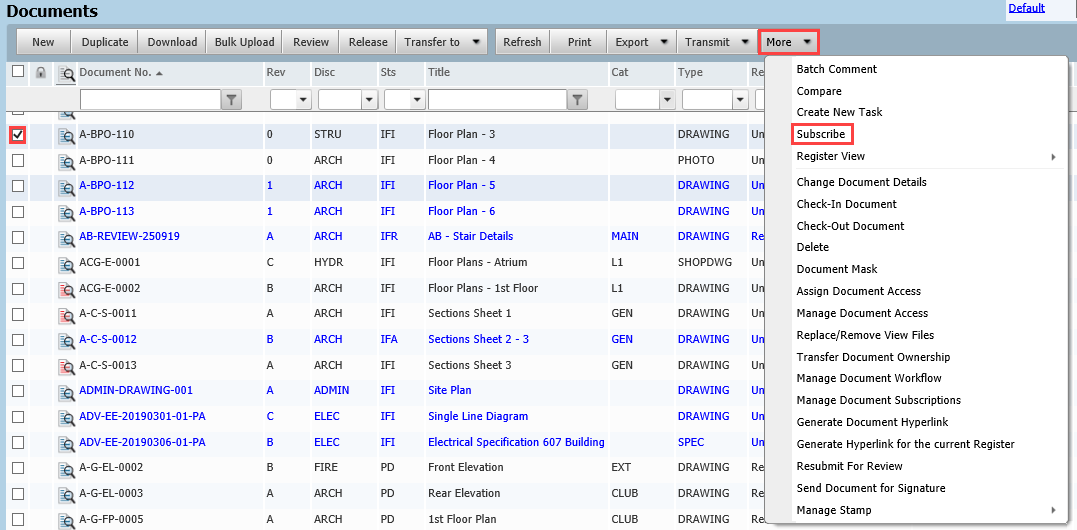This screenshot has height=530, width=1077.
Task: Click the lock icon in the column header
Action: 41,72
